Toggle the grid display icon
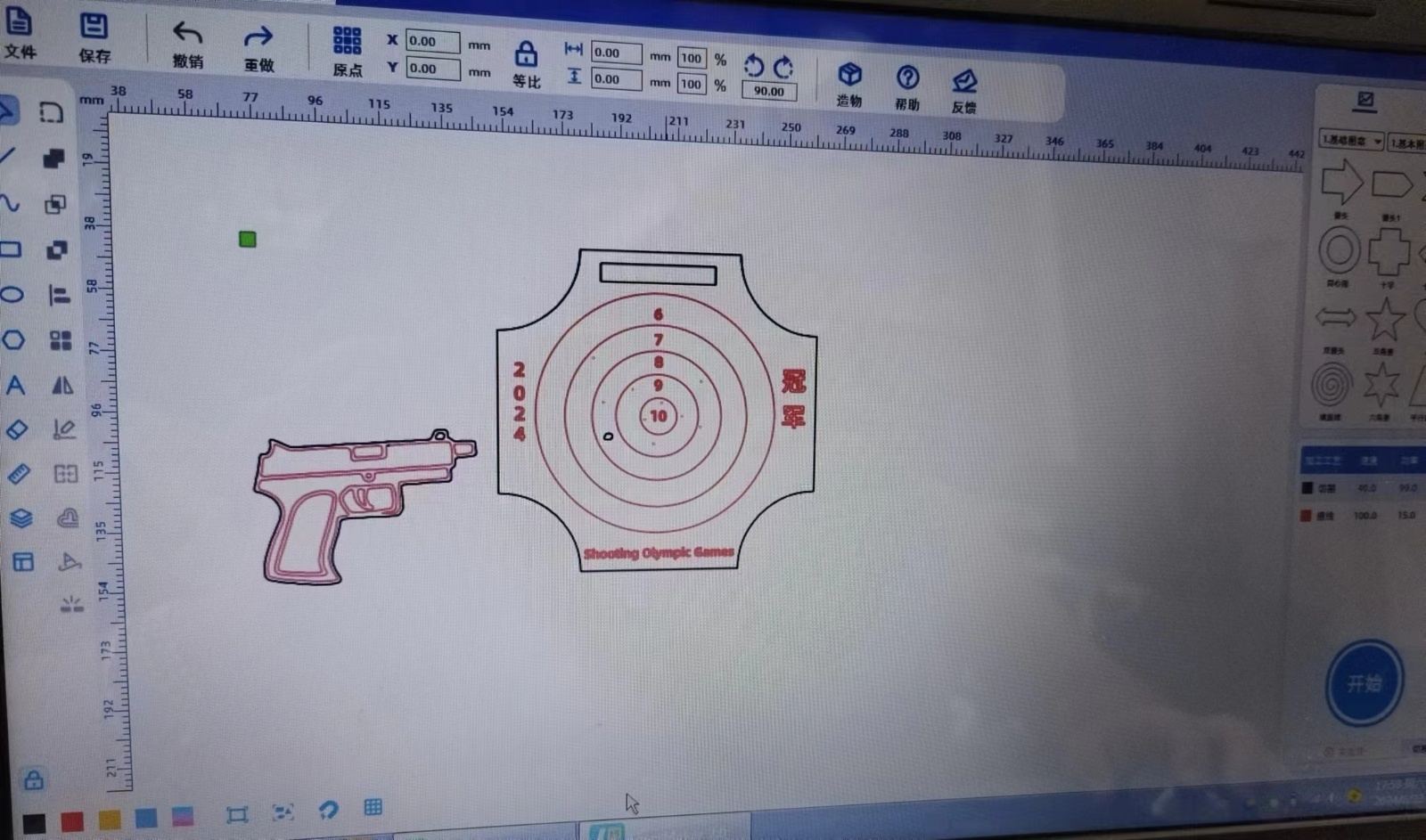The width and height of the screenshot is (1426, 840). [373, 807]
